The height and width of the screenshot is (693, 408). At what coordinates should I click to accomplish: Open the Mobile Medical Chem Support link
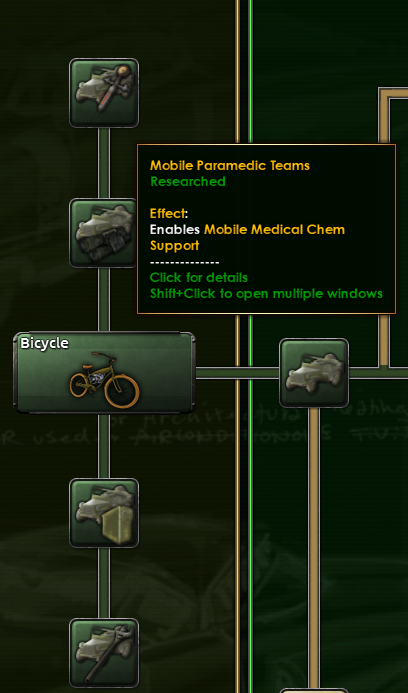[x=248, y=237]
